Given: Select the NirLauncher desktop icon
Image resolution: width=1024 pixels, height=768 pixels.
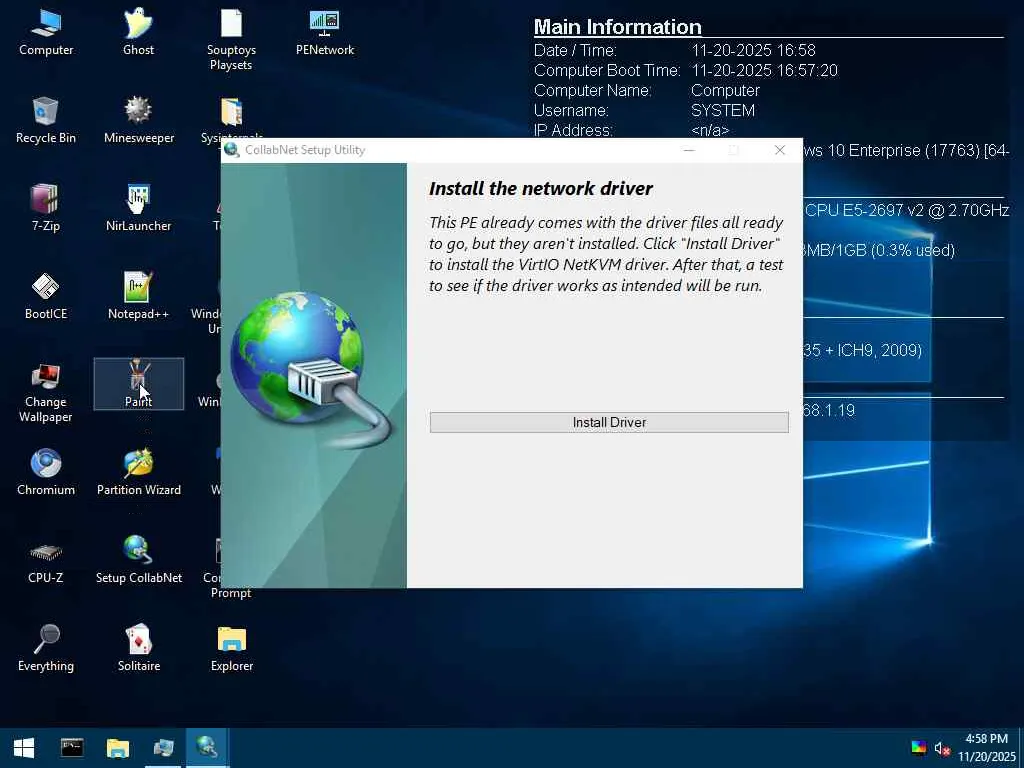Looking at the screenshot, I should [138, 209].
